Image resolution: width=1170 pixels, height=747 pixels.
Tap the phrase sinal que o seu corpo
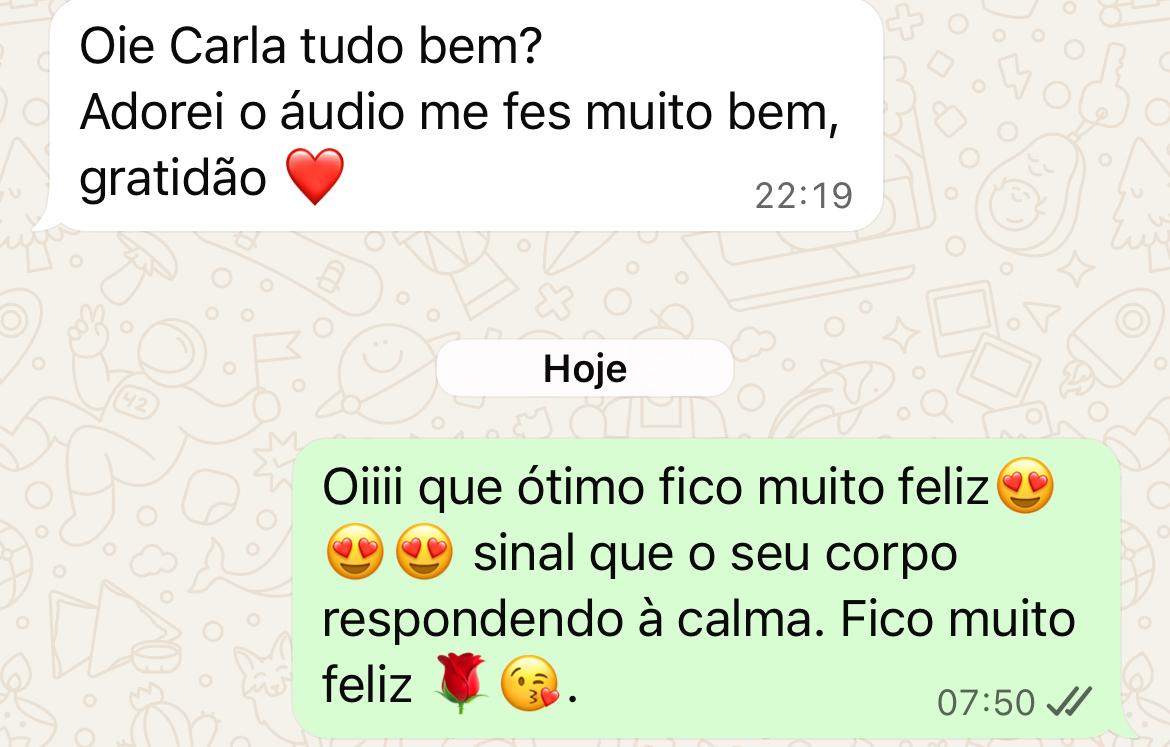(x=715, y=554)
